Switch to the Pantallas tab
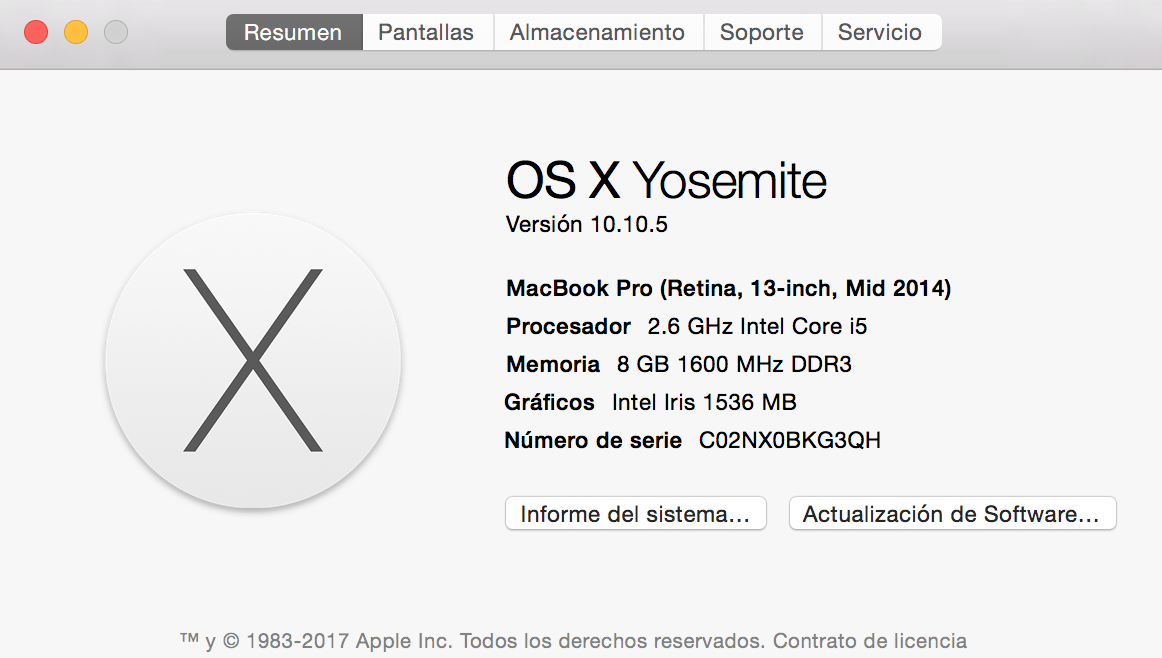Viewport: 1162px width, 658px height. [428, 33]
